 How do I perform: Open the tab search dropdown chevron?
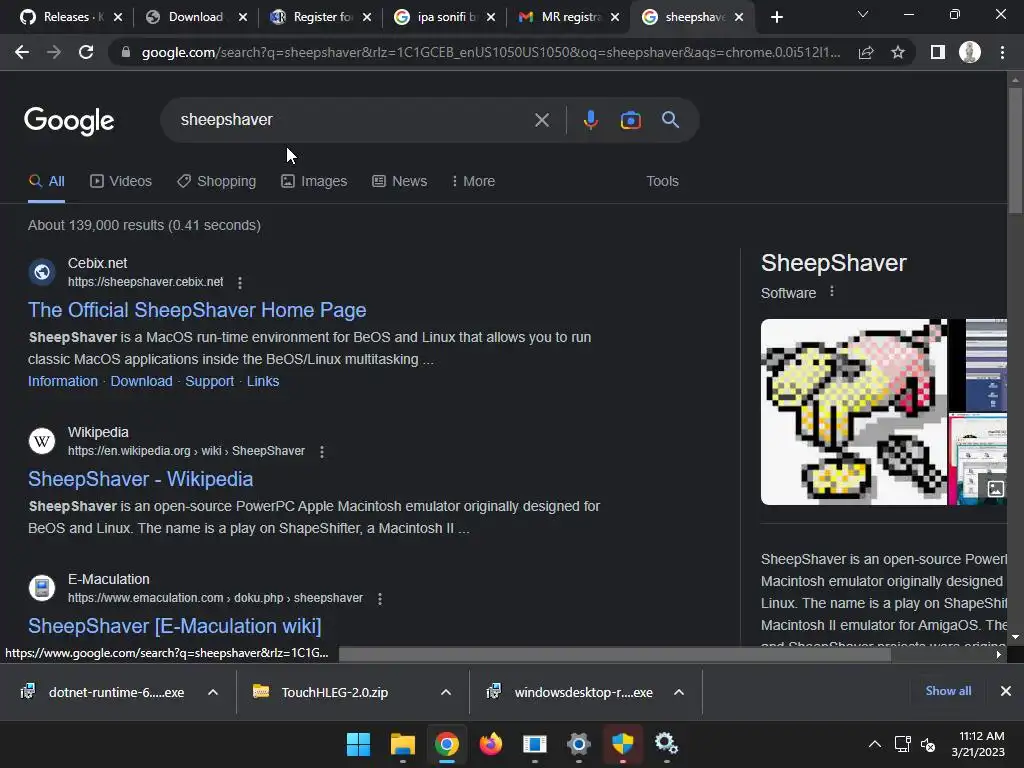[863, 14]
